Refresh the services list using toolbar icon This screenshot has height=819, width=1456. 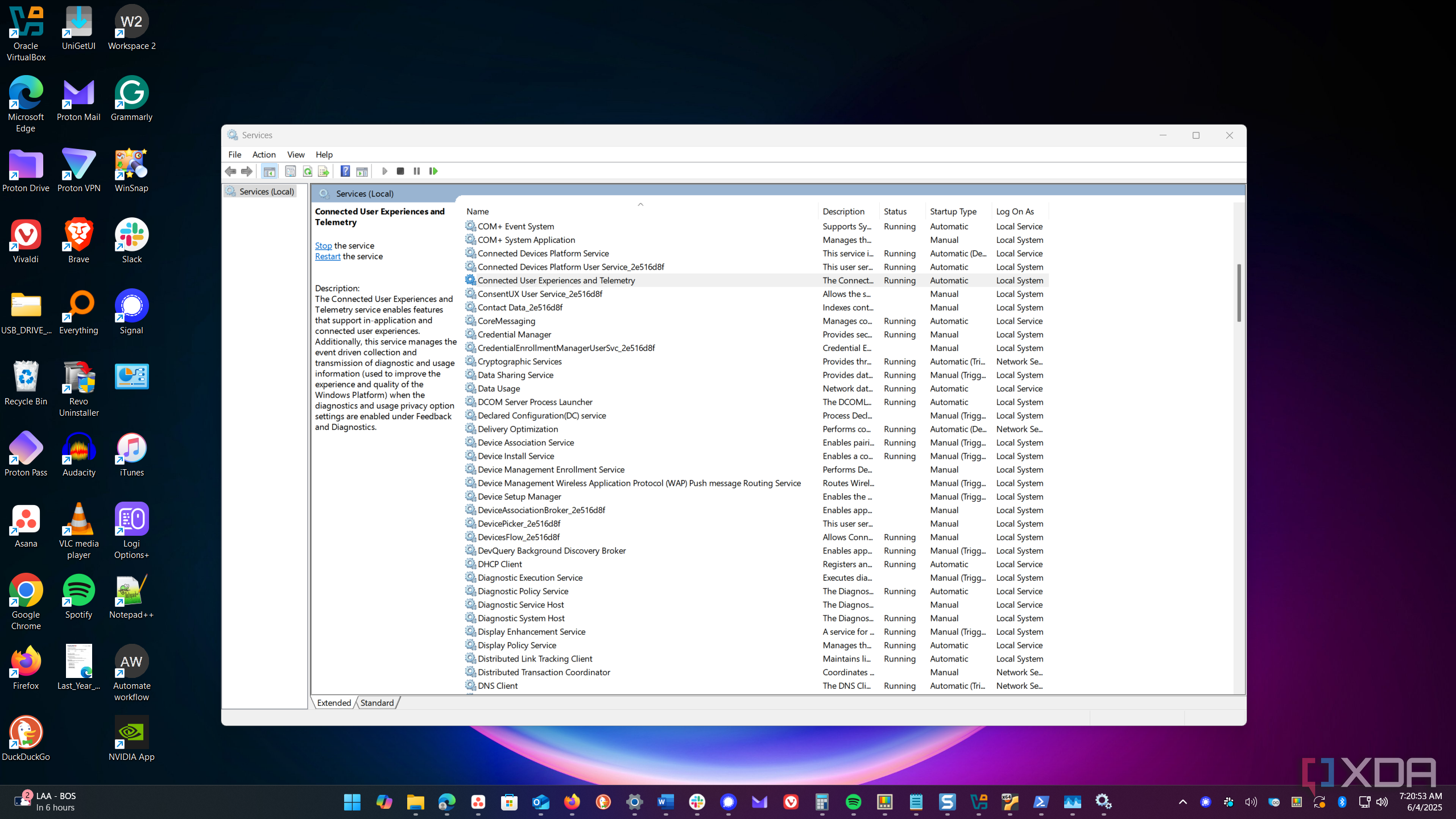click(307, 171)
